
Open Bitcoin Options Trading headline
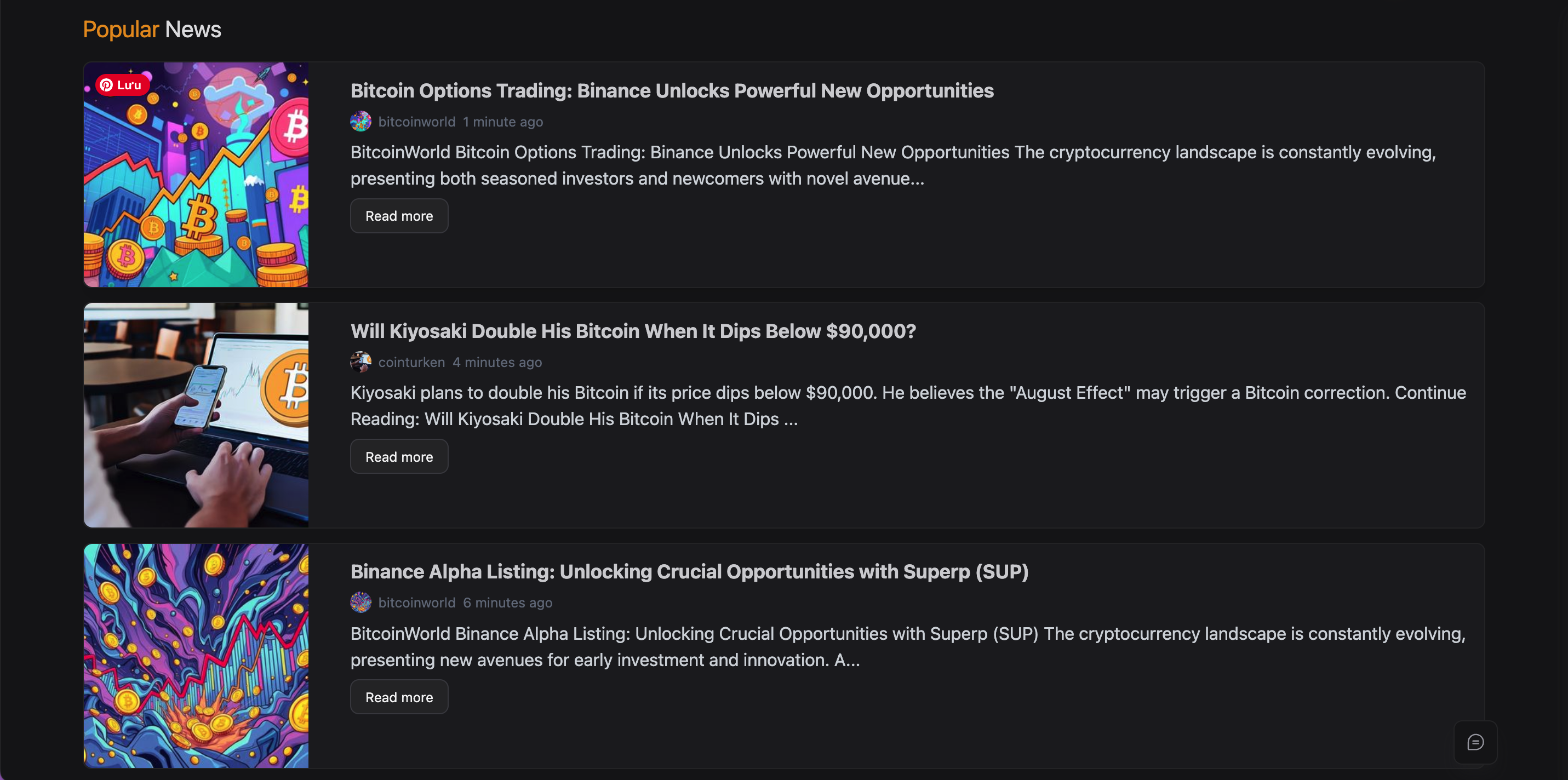coord(671,91)
